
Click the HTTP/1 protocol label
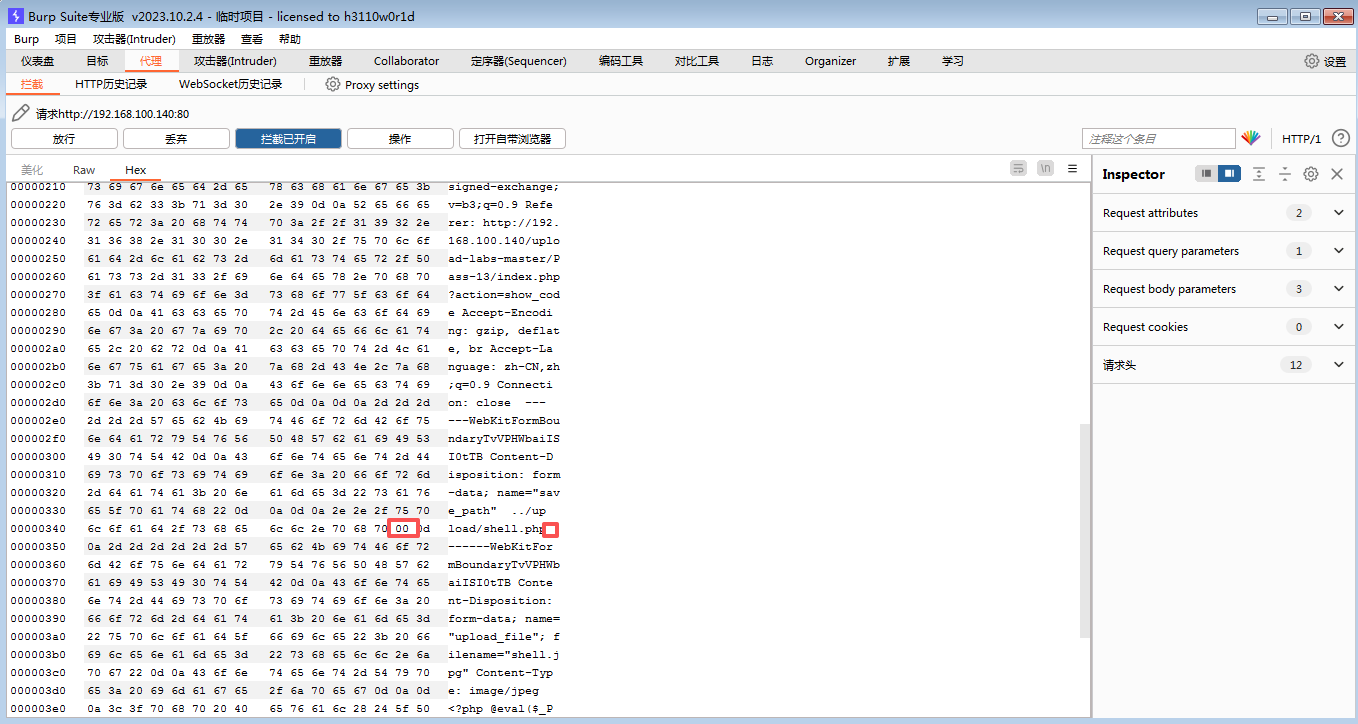1302,139
